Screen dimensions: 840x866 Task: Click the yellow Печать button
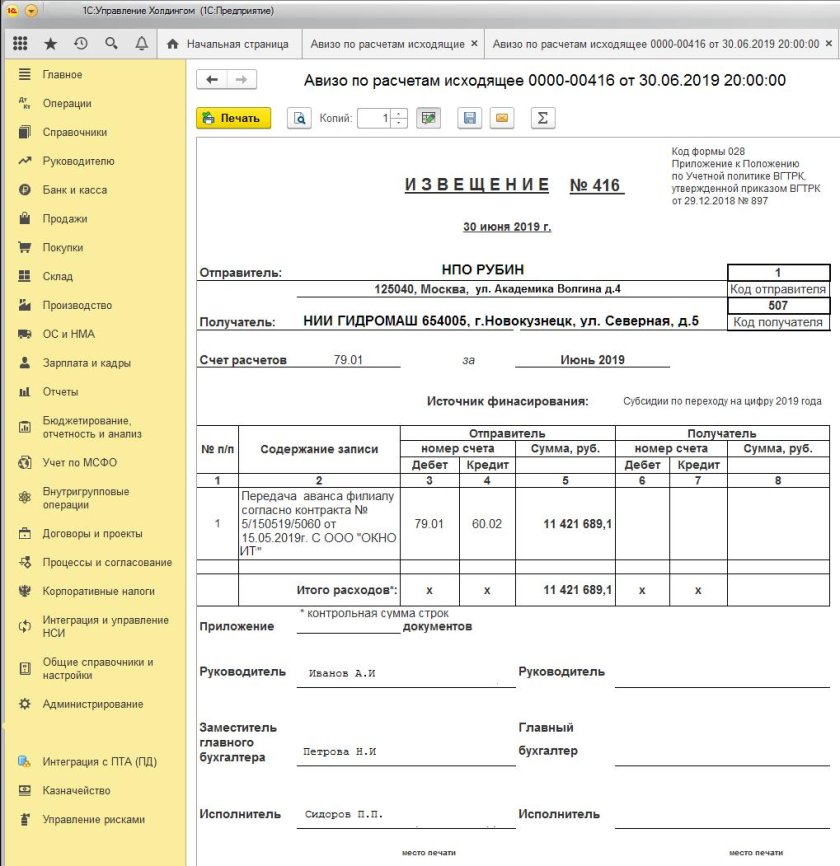[x=233, y=118]
